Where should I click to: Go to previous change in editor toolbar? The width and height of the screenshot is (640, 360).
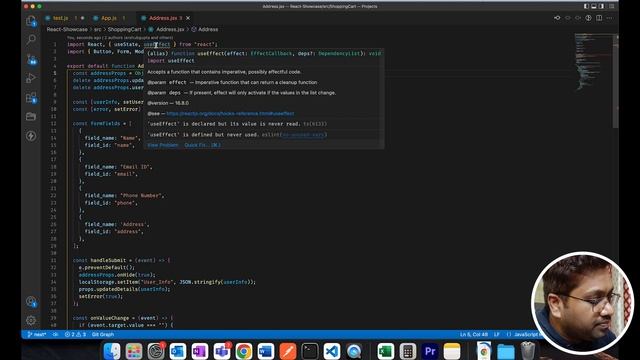568,18
